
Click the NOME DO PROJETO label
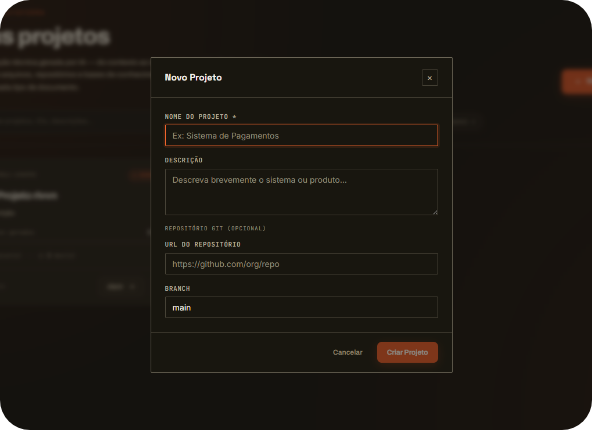pos(200,117)
